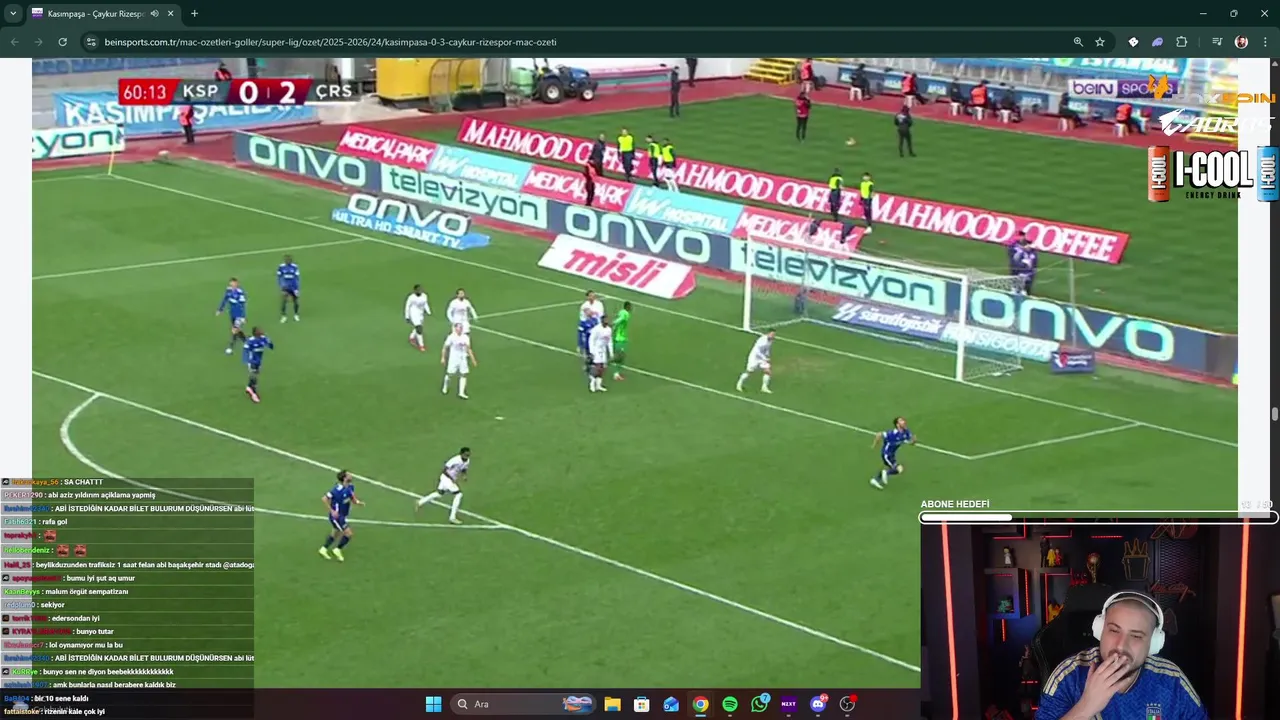Click the 'SA CHATTT' chat message

pyautogui.click(x=83, y=482)
